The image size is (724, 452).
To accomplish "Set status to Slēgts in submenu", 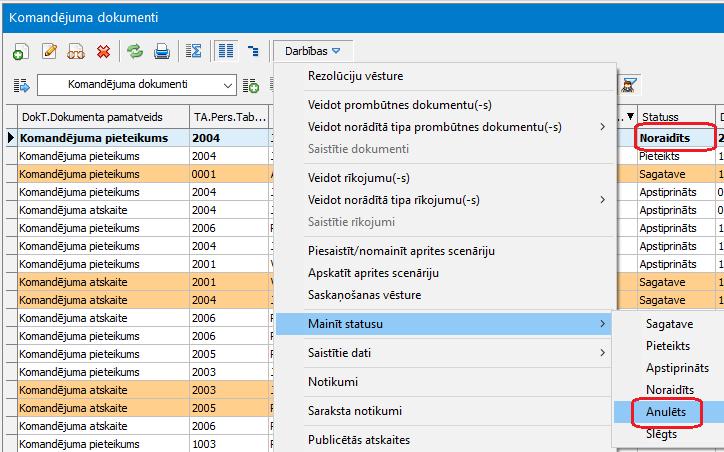I will (x=661, y=434).
